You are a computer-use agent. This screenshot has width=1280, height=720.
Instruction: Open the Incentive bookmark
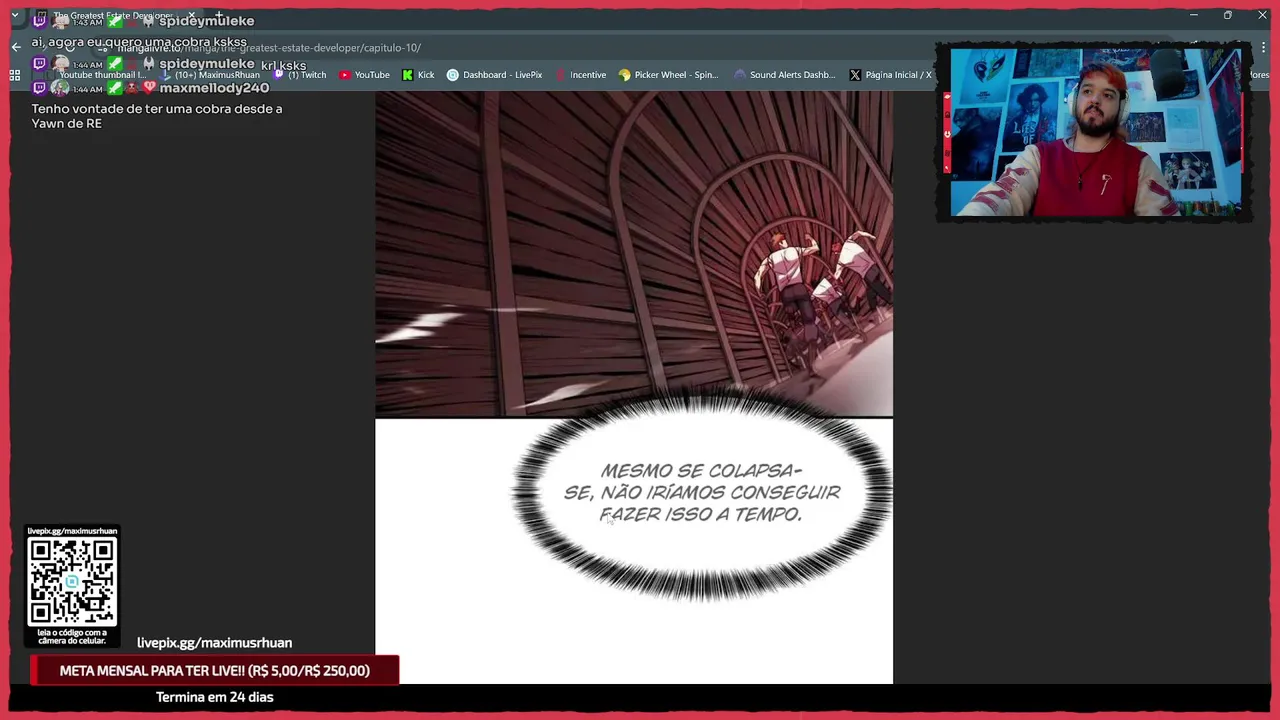click(x=580, y=75)
